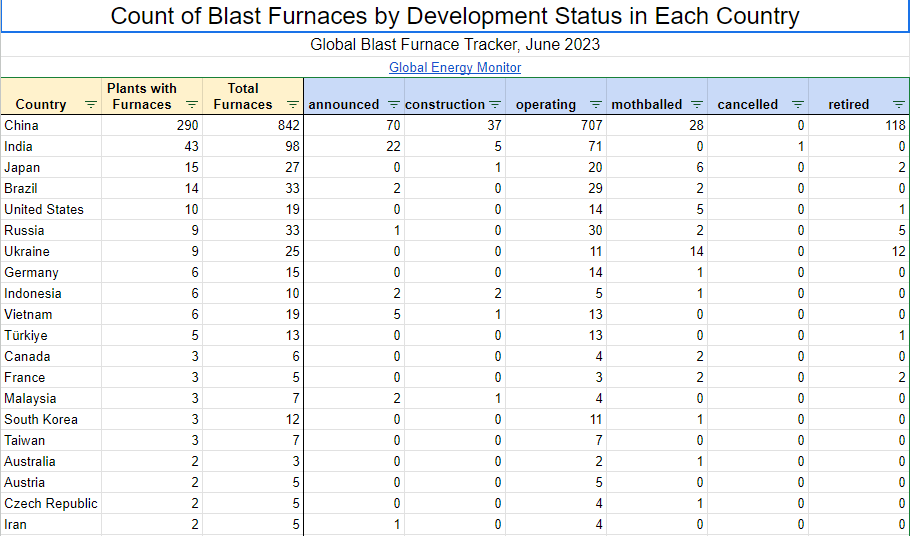Select the Australia country cell

(x=51, y=461)
